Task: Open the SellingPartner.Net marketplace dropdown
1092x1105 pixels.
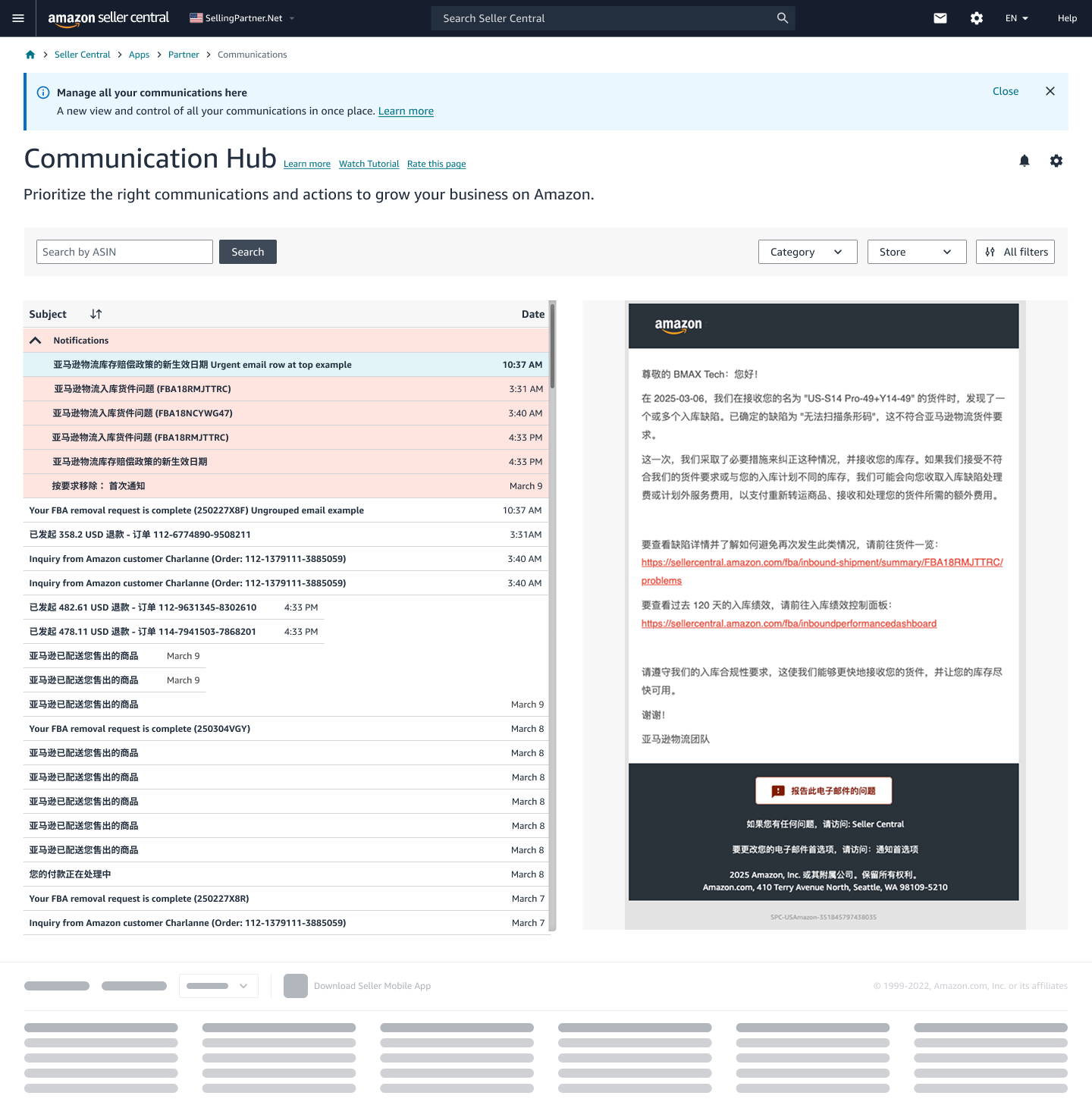Action: (243, 18)
